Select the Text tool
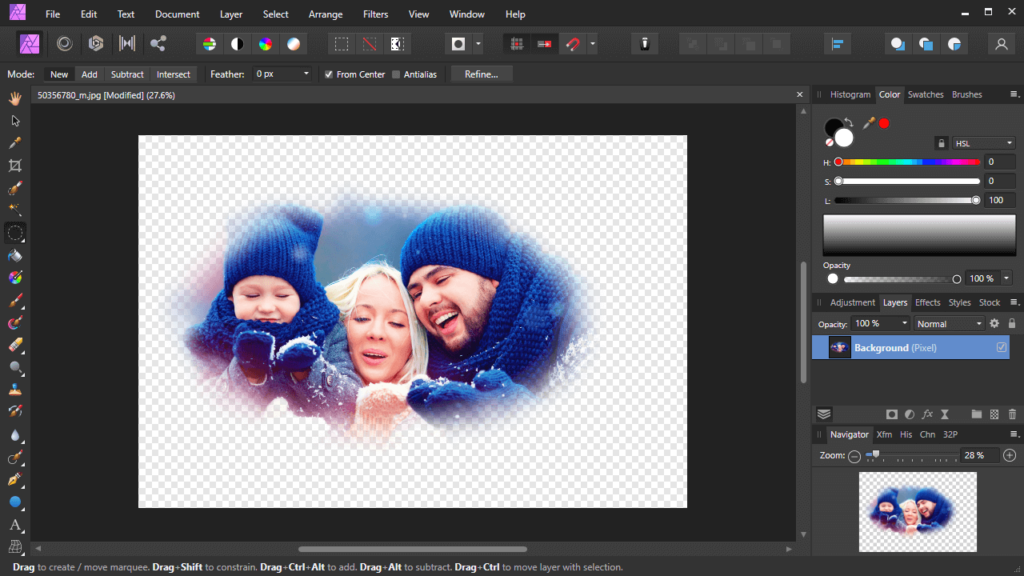 (14, 525)
